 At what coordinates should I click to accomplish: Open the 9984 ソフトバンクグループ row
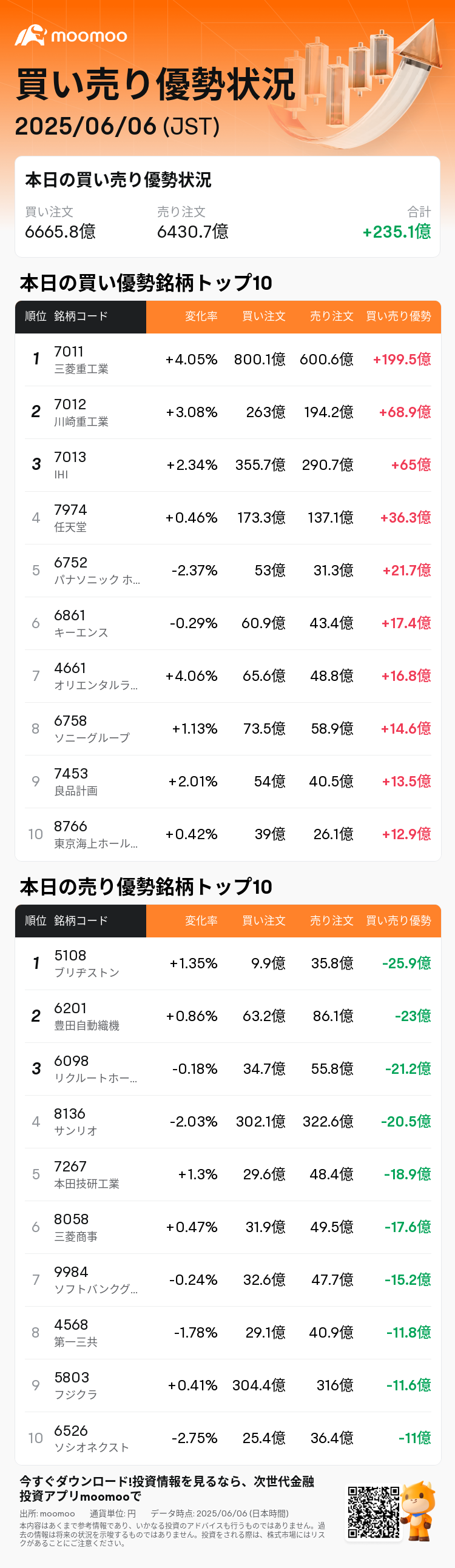(x=228, y=1279)
